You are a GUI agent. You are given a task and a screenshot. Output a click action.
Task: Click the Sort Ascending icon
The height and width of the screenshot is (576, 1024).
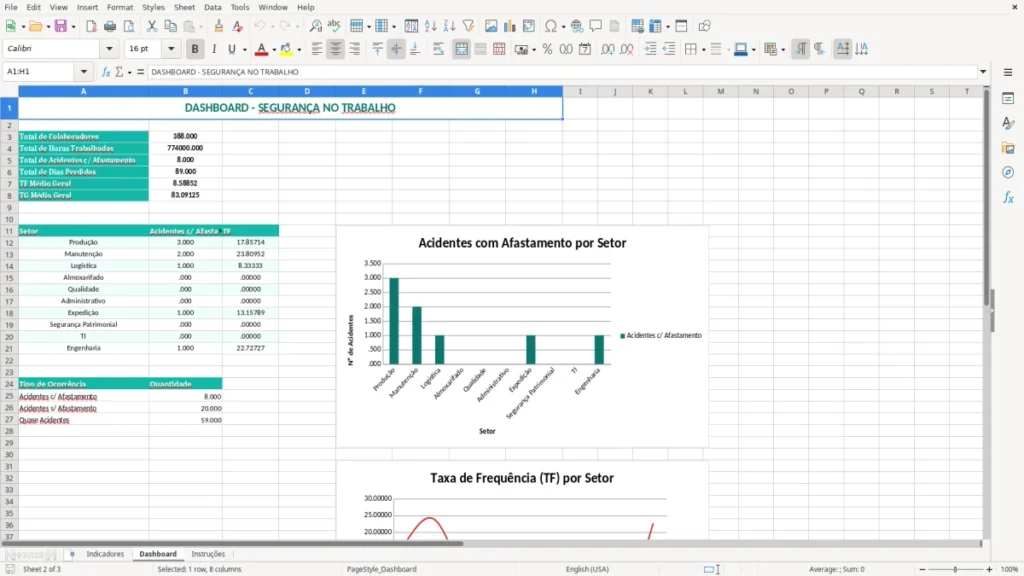tap(430, 26)
